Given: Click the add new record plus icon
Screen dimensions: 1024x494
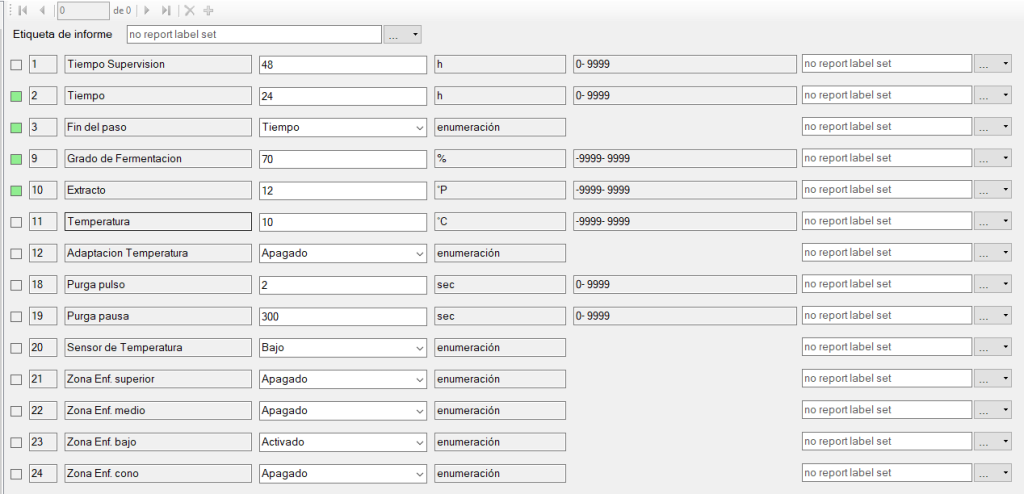Looking at the screenshot, I should [x=208, y=11].
